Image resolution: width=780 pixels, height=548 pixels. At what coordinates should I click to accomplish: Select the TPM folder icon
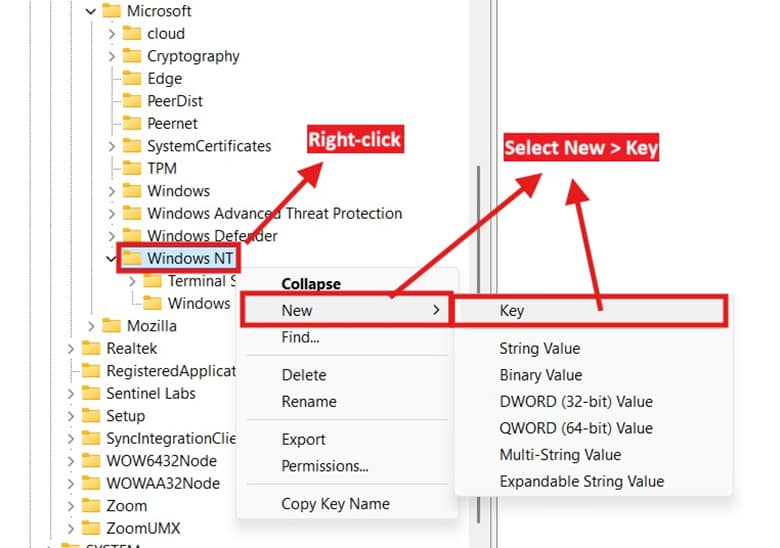(x=131, y=168)
